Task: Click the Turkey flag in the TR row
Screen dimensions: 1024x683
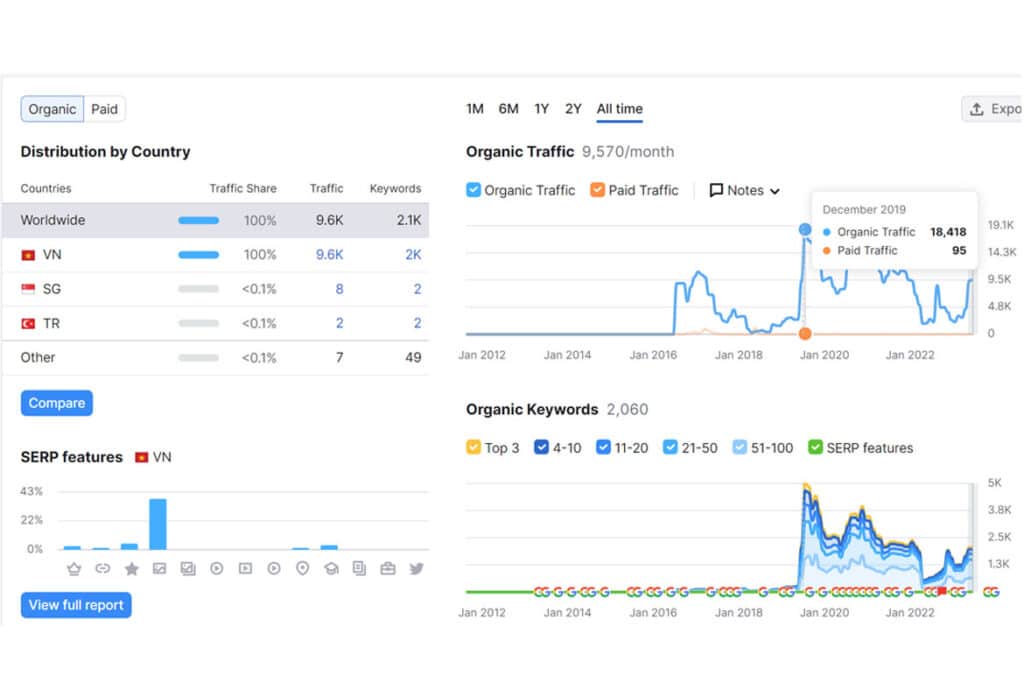Action: point(28,323)
